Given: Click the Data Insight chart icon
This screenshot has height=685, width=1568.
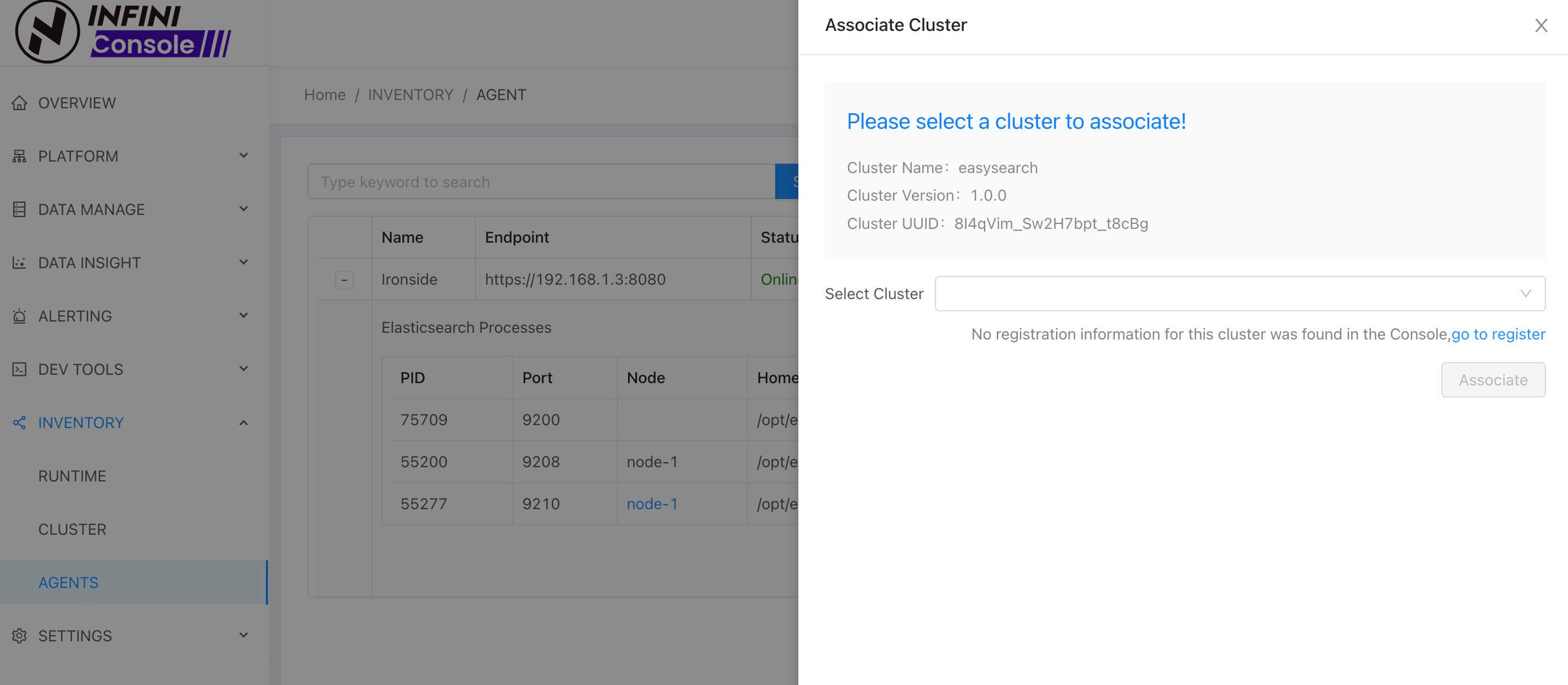Looking at the screenshot, I should 19,263.
